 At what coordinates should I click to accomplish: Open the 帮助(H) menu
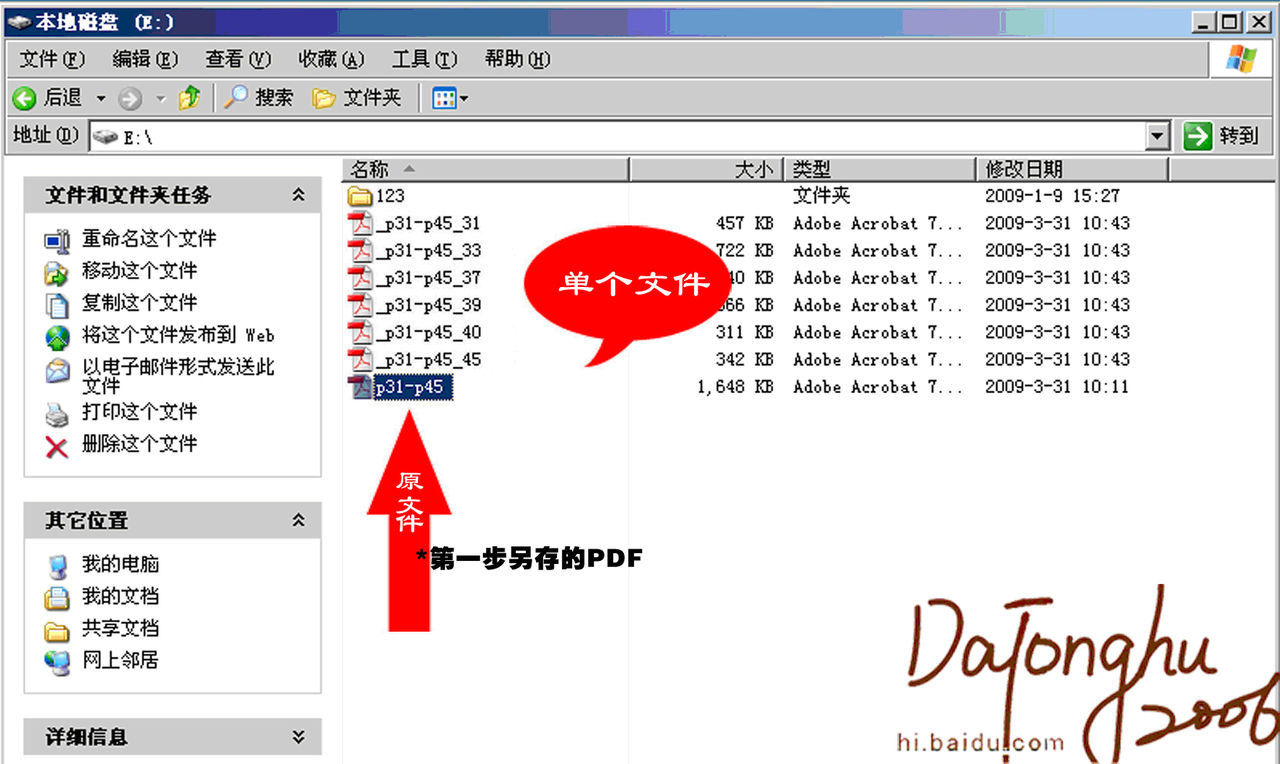(x=517, y=59)
